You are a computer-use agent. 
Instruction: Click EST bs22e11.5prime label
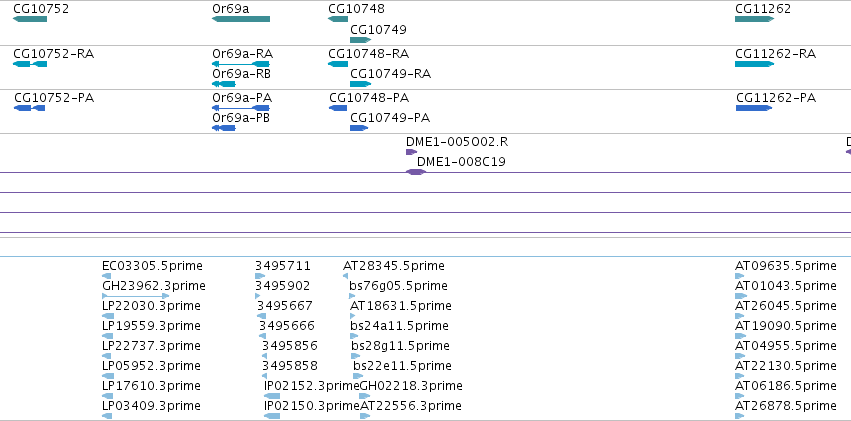tap(402, 366)
